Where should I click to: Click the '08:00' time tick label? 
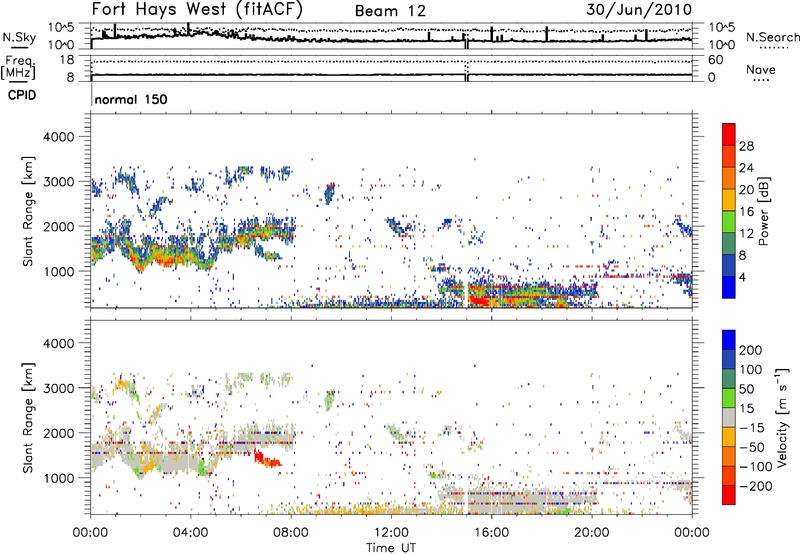[291, 533]
